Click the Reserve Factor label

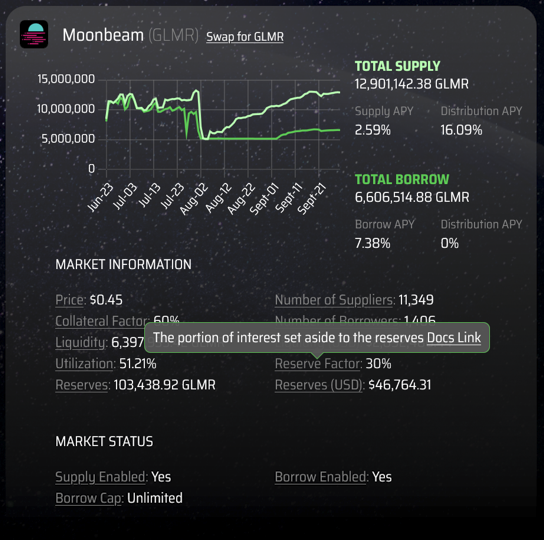(318, 364)
